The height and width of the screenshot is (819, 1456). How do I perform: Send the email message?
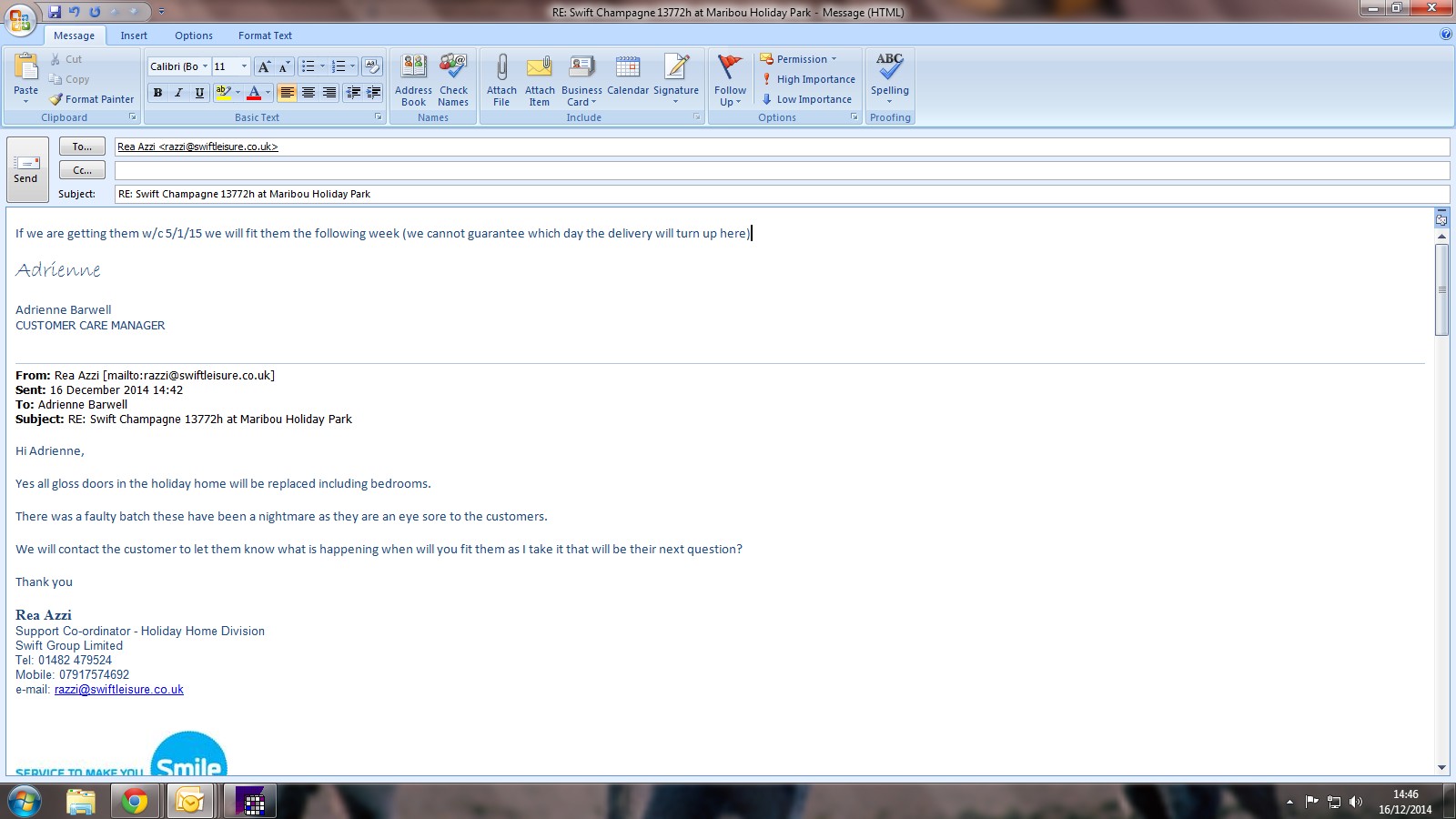(x=26, y=169)
